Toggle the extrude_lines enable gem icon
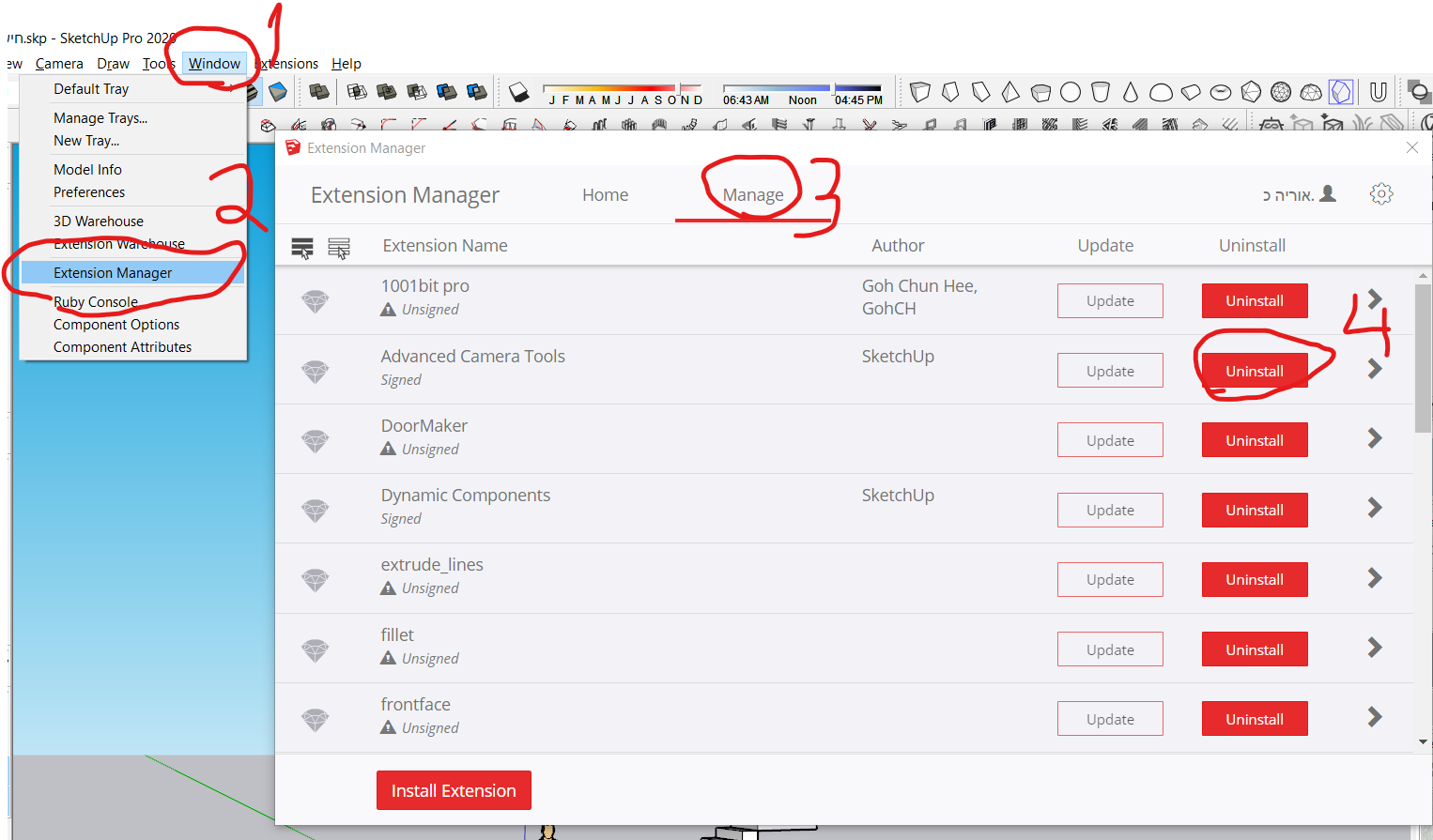 315,580
